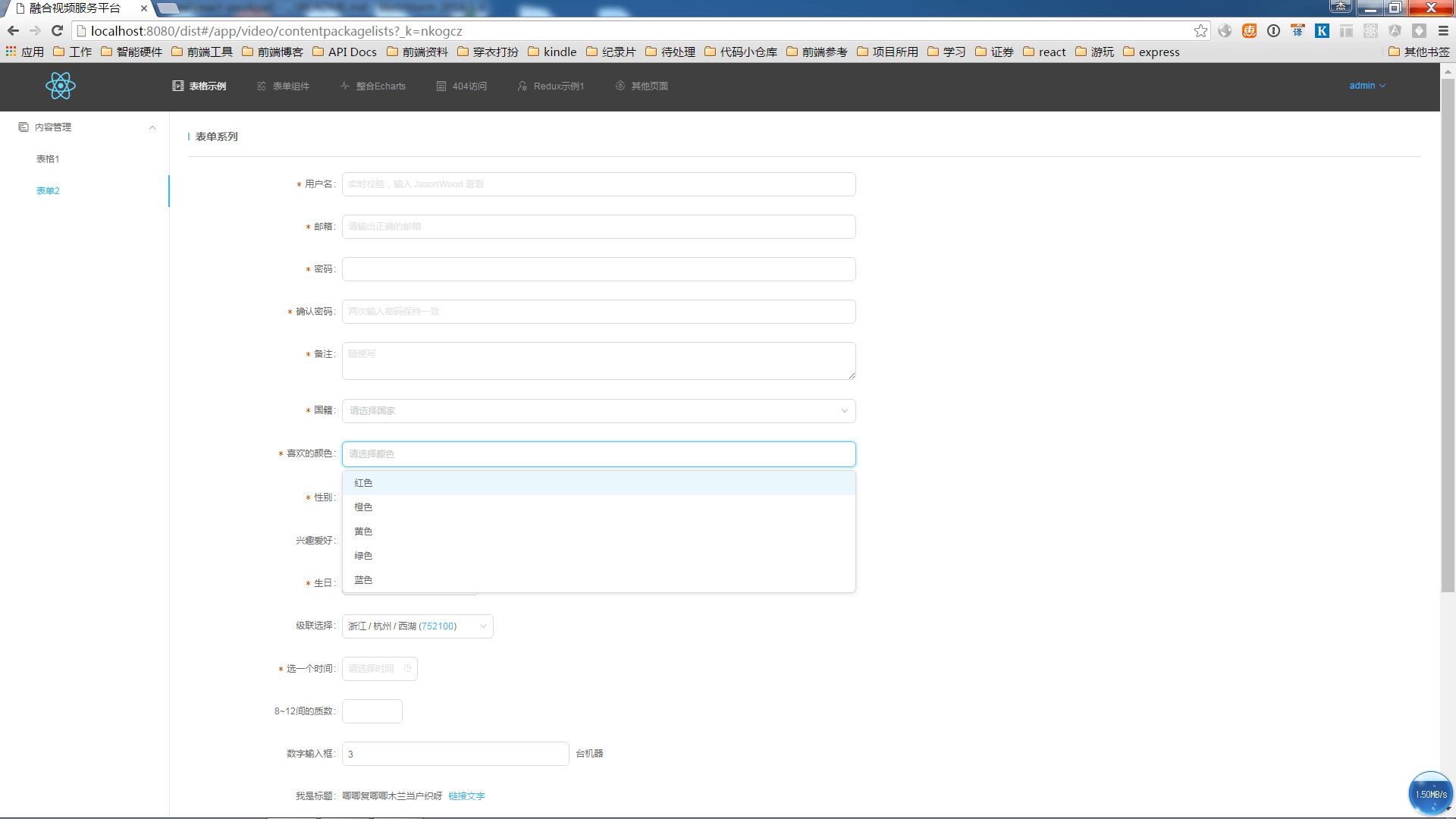The image size is (1456, 819).
Task: Bookmark this page with the star icon
Action: [x=1200, y=31]
